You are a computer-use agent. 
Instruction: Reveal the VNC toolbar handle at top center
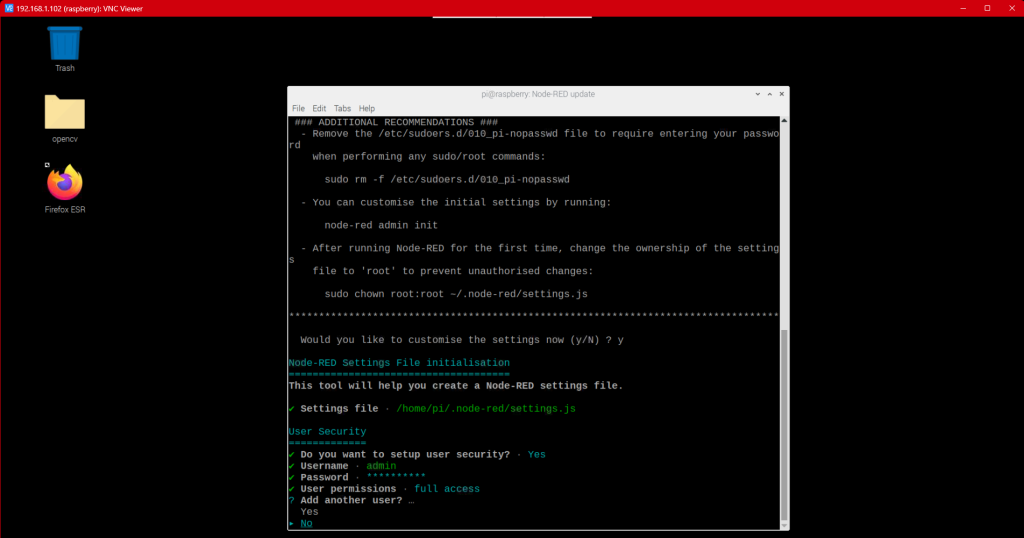pos(512,18)
